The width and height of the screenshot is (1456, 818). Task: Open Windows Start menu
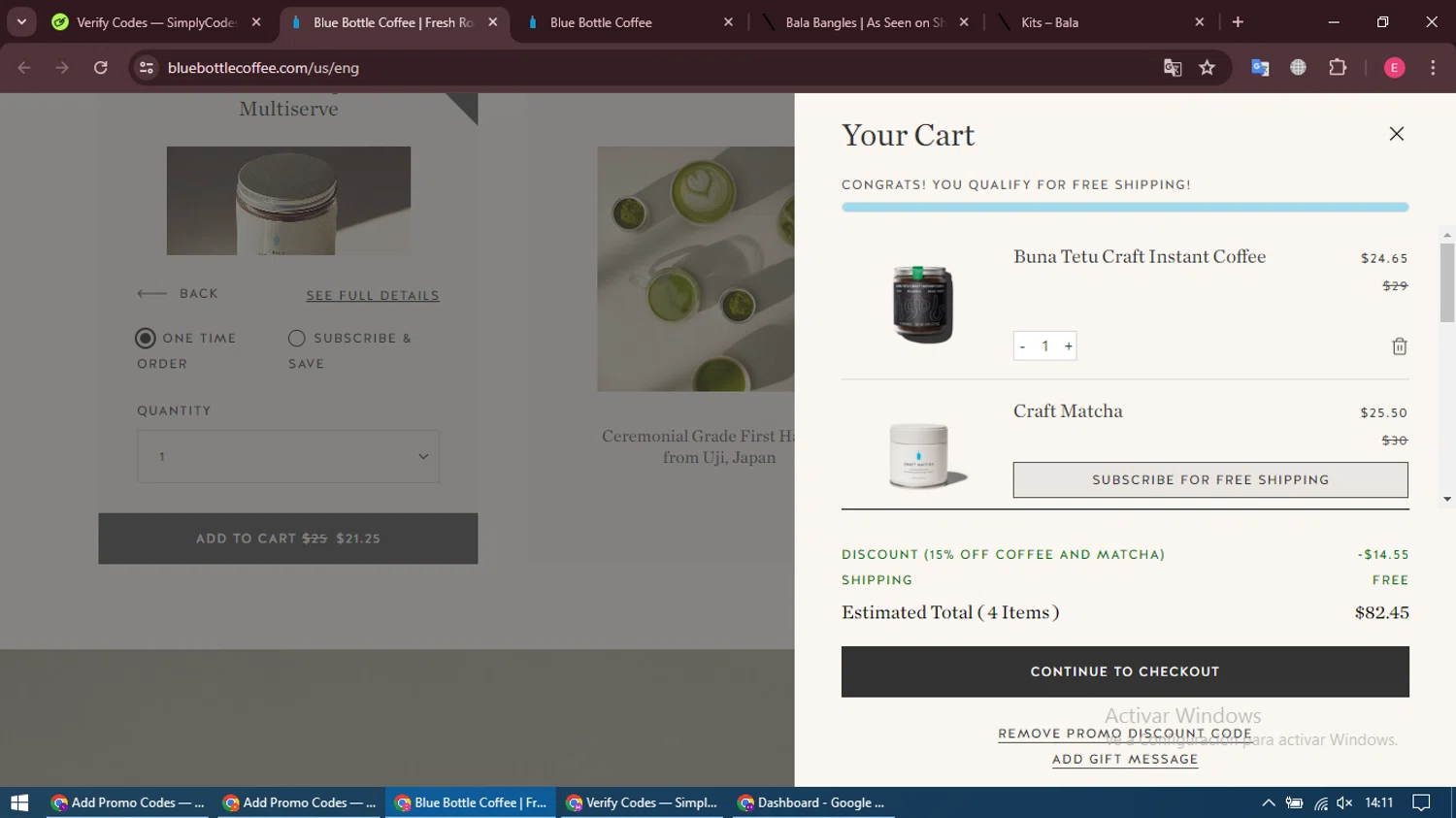pyautogui.click(x=19, y=802)
